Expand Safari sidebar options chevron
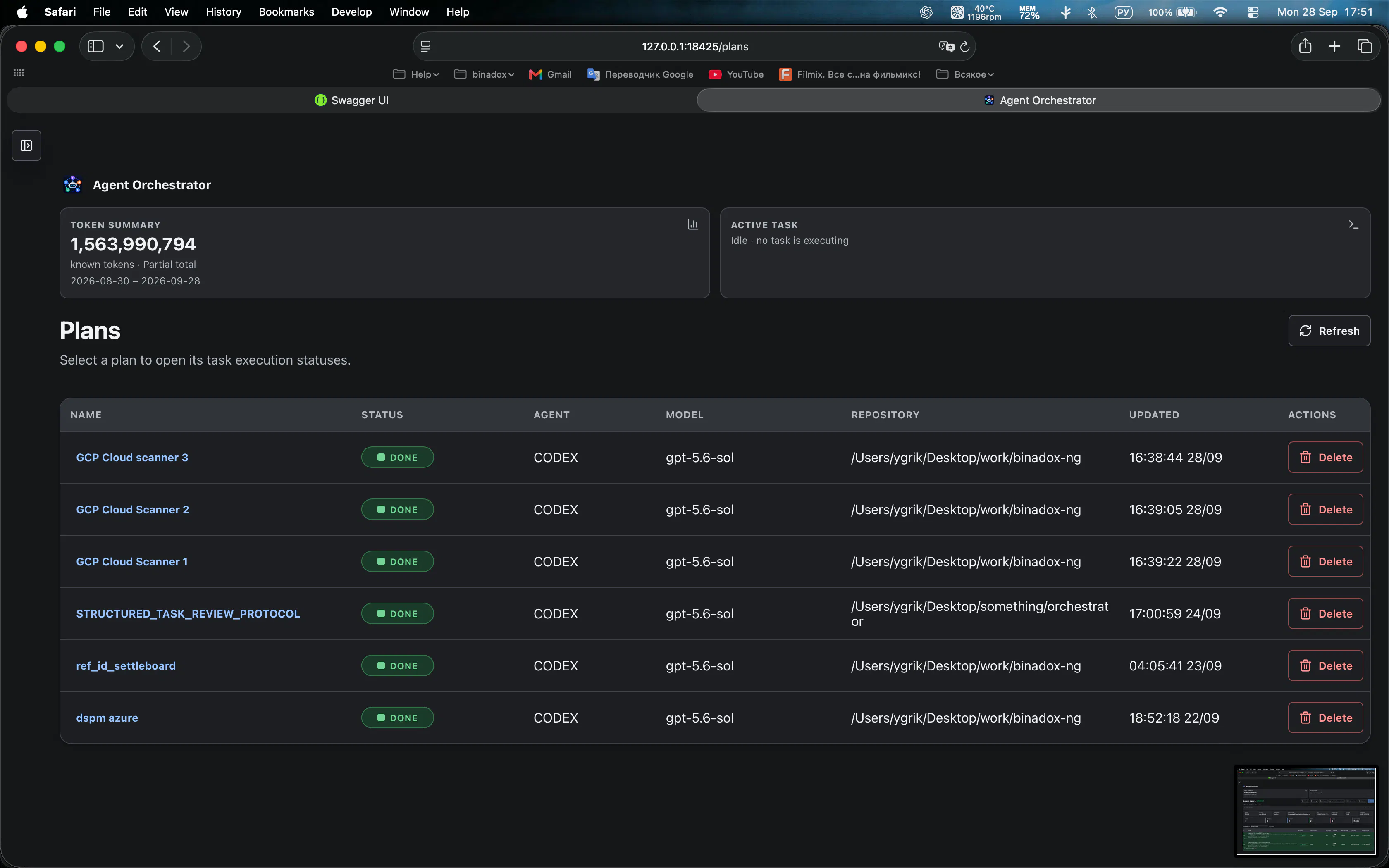The height and width of the screenshot is (868, 1389). pyautogui.click(x=119, y=46)
